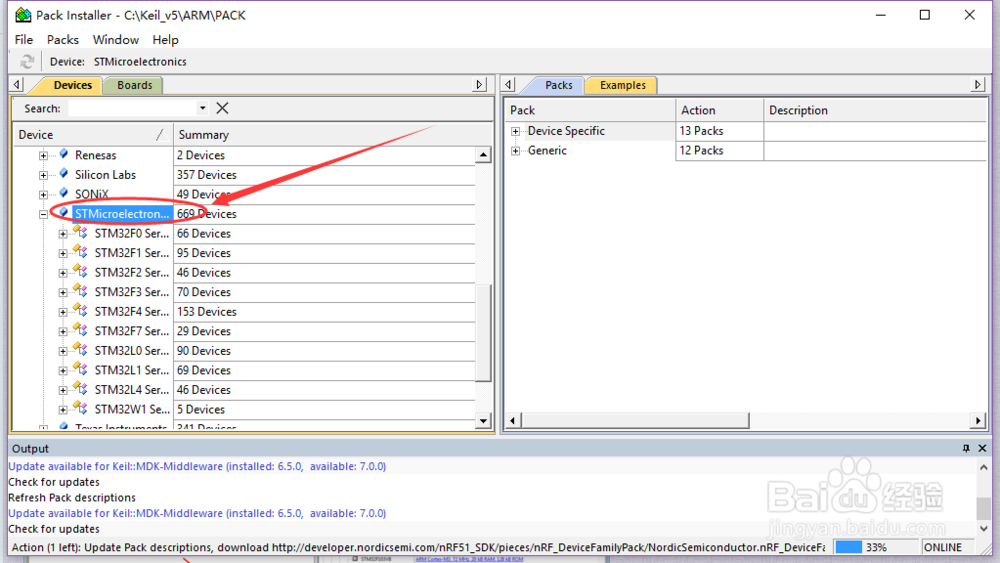Open the search history dropdown arrow
The image size is (1000, 563).
pos(202,108)
